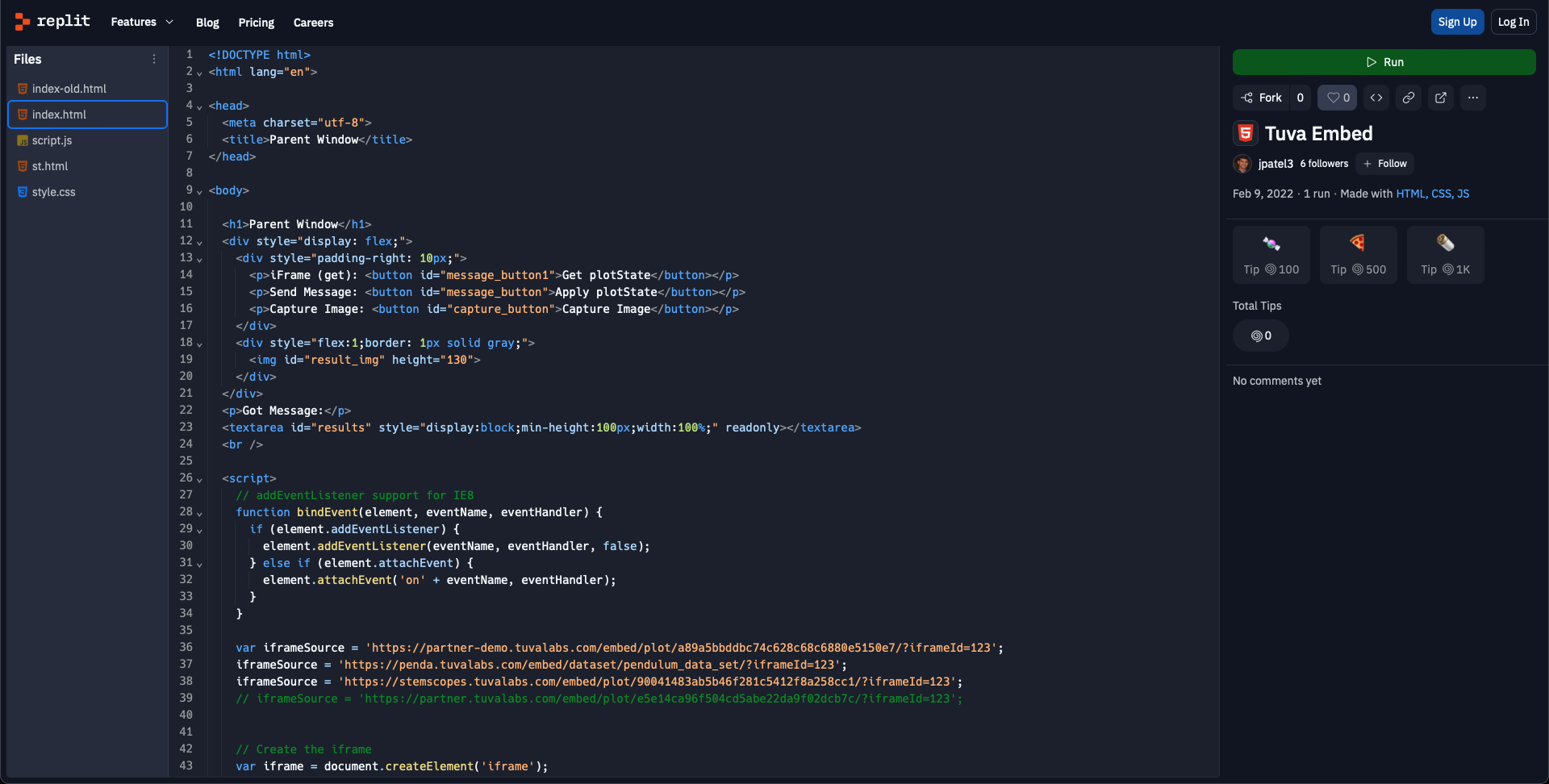Viewport: 1549px width, 784px height.
Task: Click the 6 followers text
Action: pos(1324,164)
